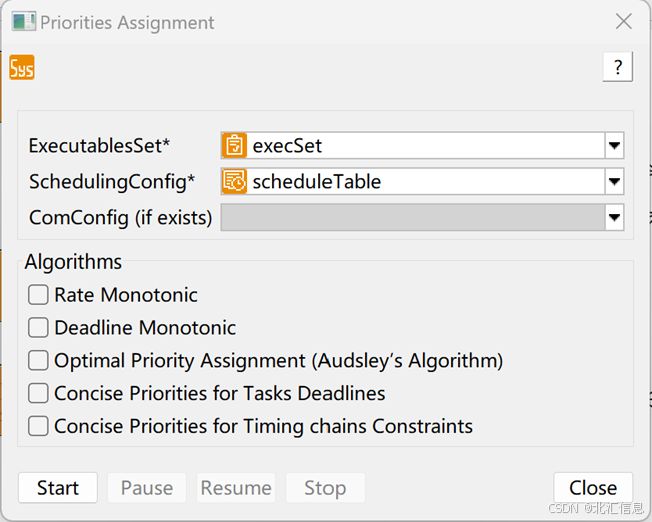Screen dimensions: 652x522
Task: Enable Deadline Monotonic algorithm
Action: (38, 328)
